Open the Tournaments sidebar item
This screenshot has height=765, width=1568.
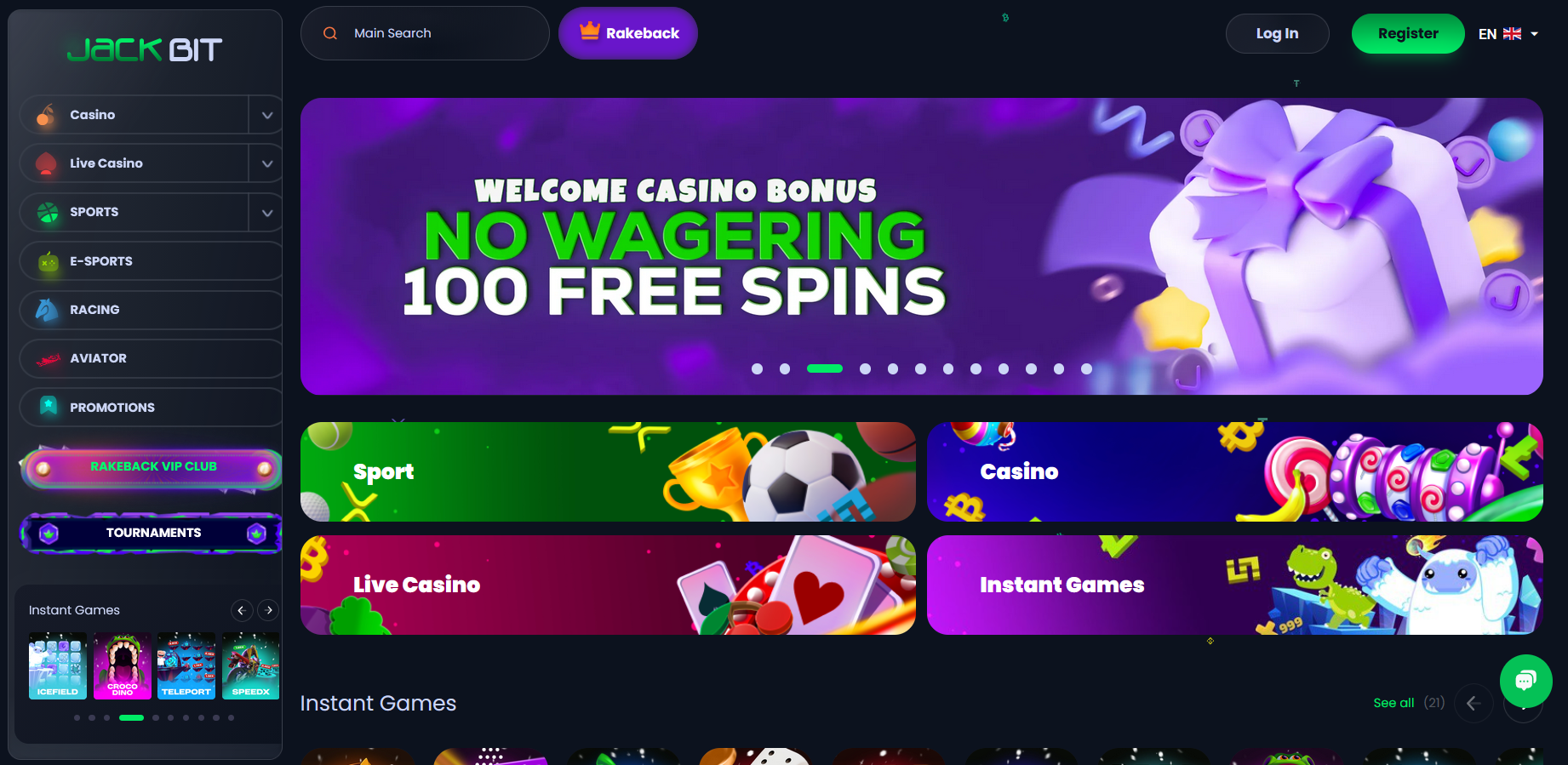pos(151,533)
